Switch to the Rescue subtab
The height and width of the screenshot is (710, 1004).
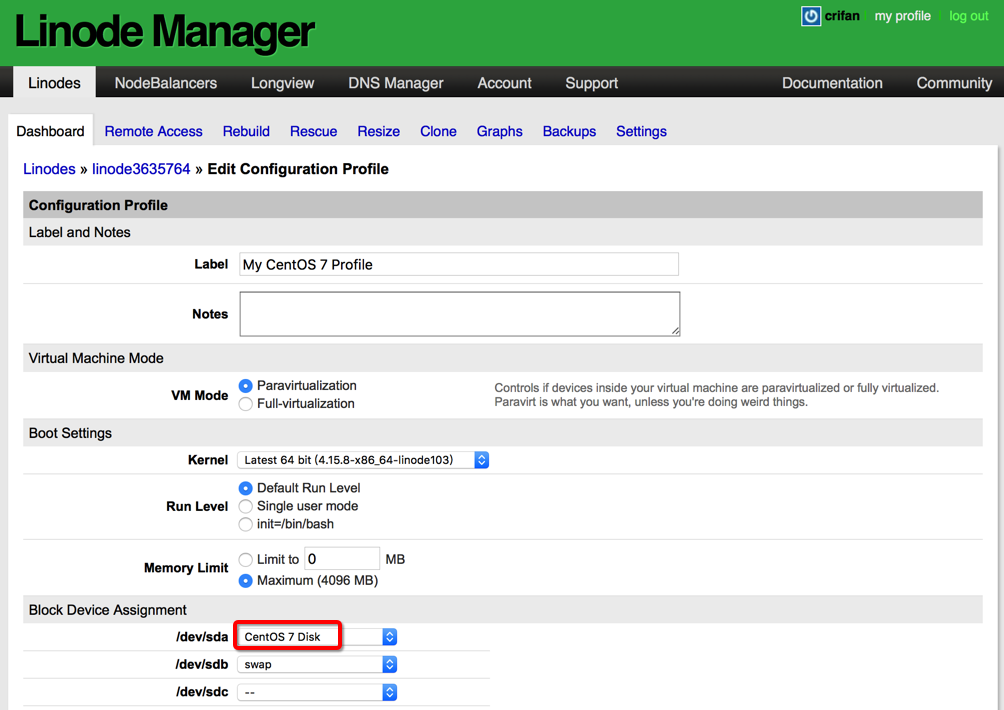pyautogui.click(x=313, y=131)
